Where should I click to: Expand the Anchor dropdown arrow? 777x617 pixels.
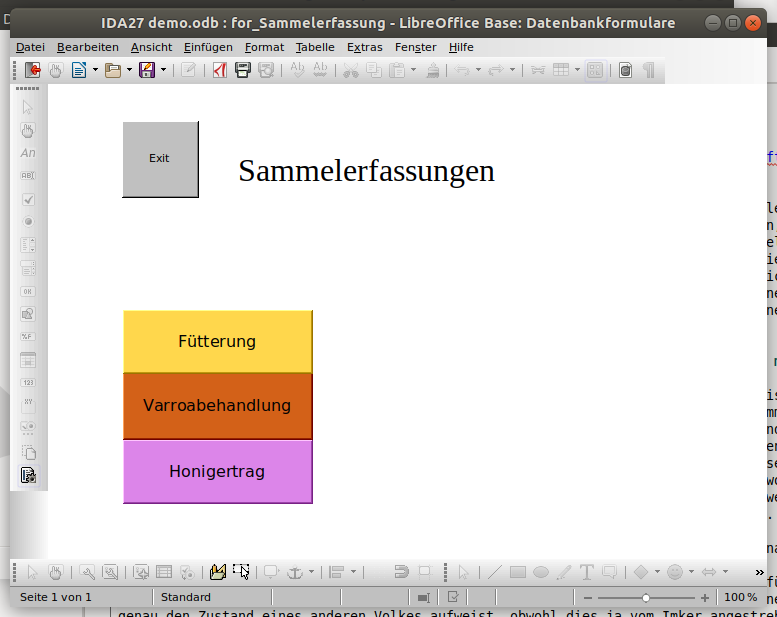pyautogui.click(x=311, y=572)
